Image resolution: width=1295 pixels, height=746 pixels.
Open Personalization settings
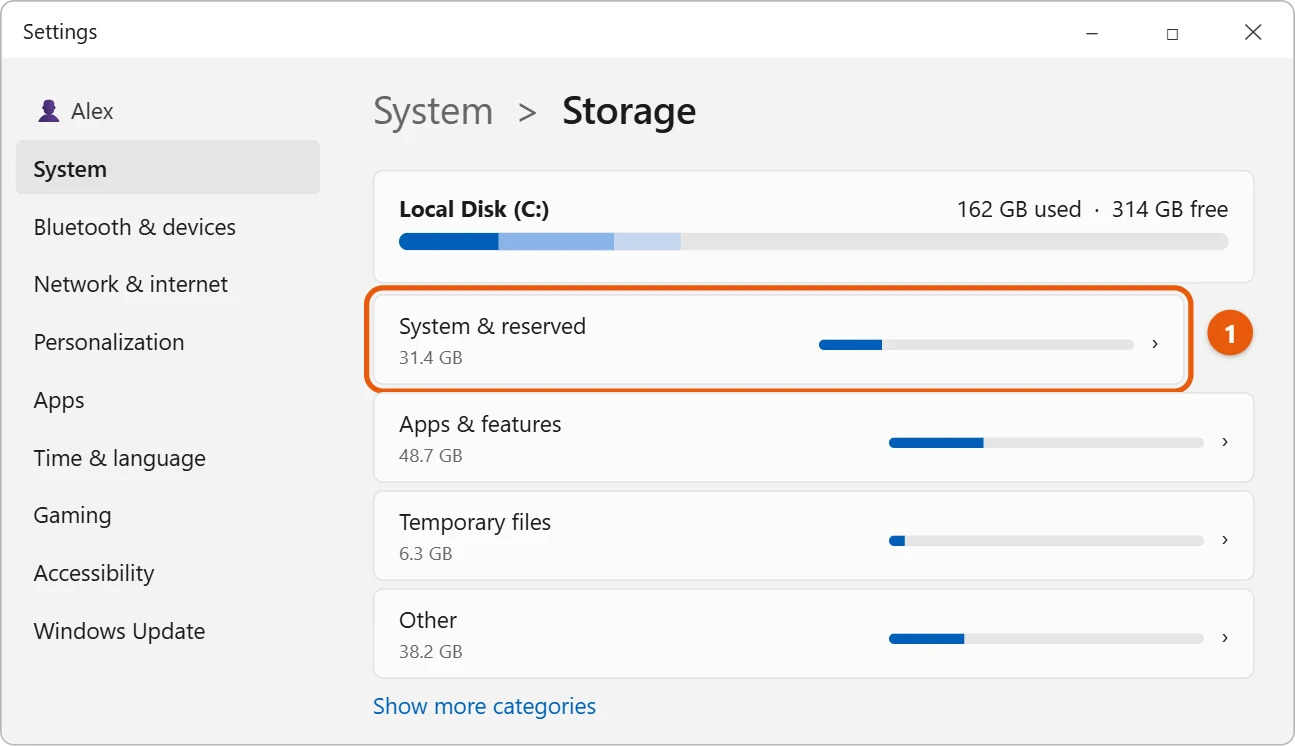(x=109, y=342)
